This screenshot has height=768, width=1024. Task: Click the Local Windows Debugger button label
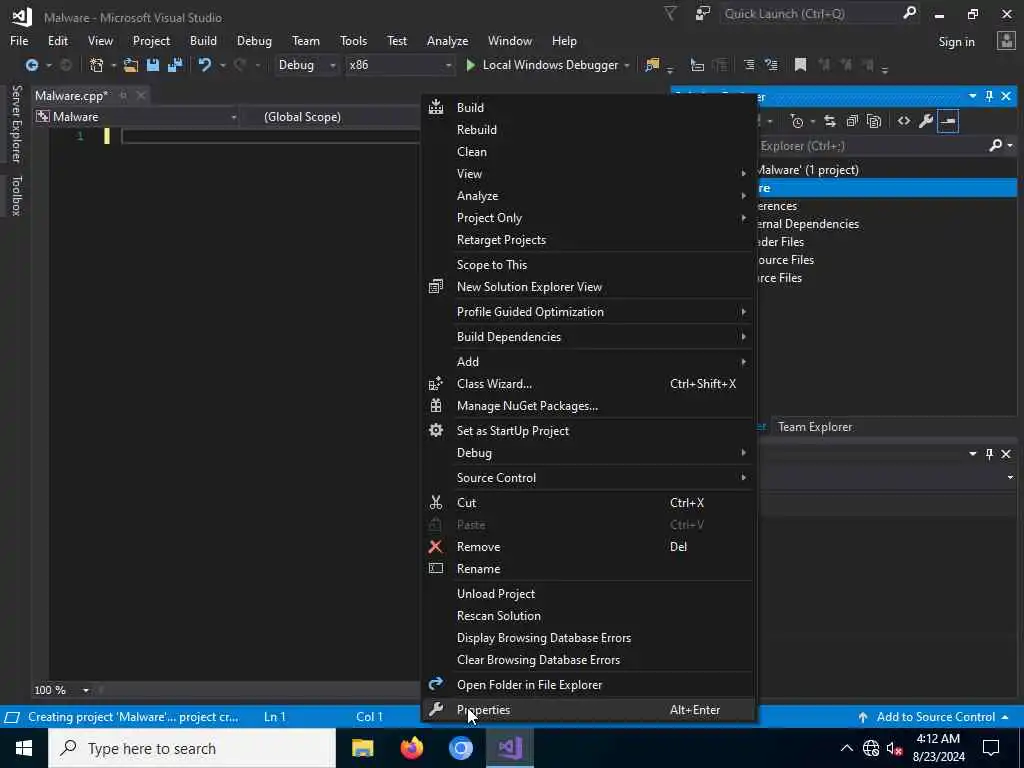tap(551, 65)
